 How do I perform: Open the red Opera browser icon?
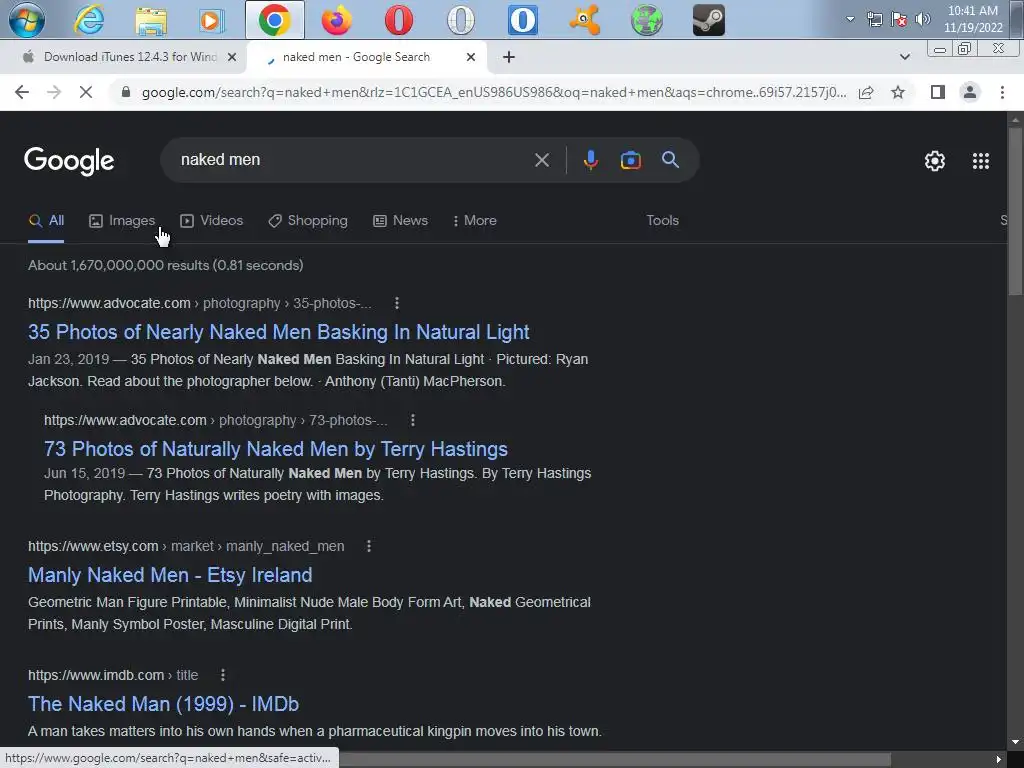(x=398, y=20)
